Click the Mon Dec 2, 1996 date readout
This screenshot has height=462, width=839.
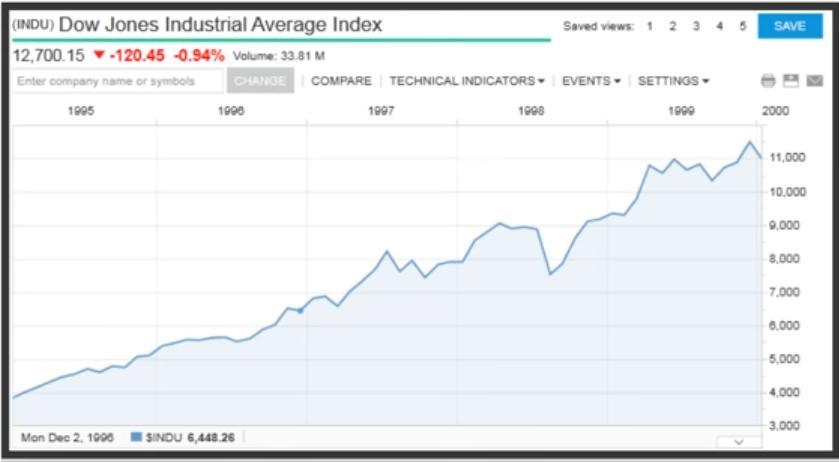click(67, 437)
